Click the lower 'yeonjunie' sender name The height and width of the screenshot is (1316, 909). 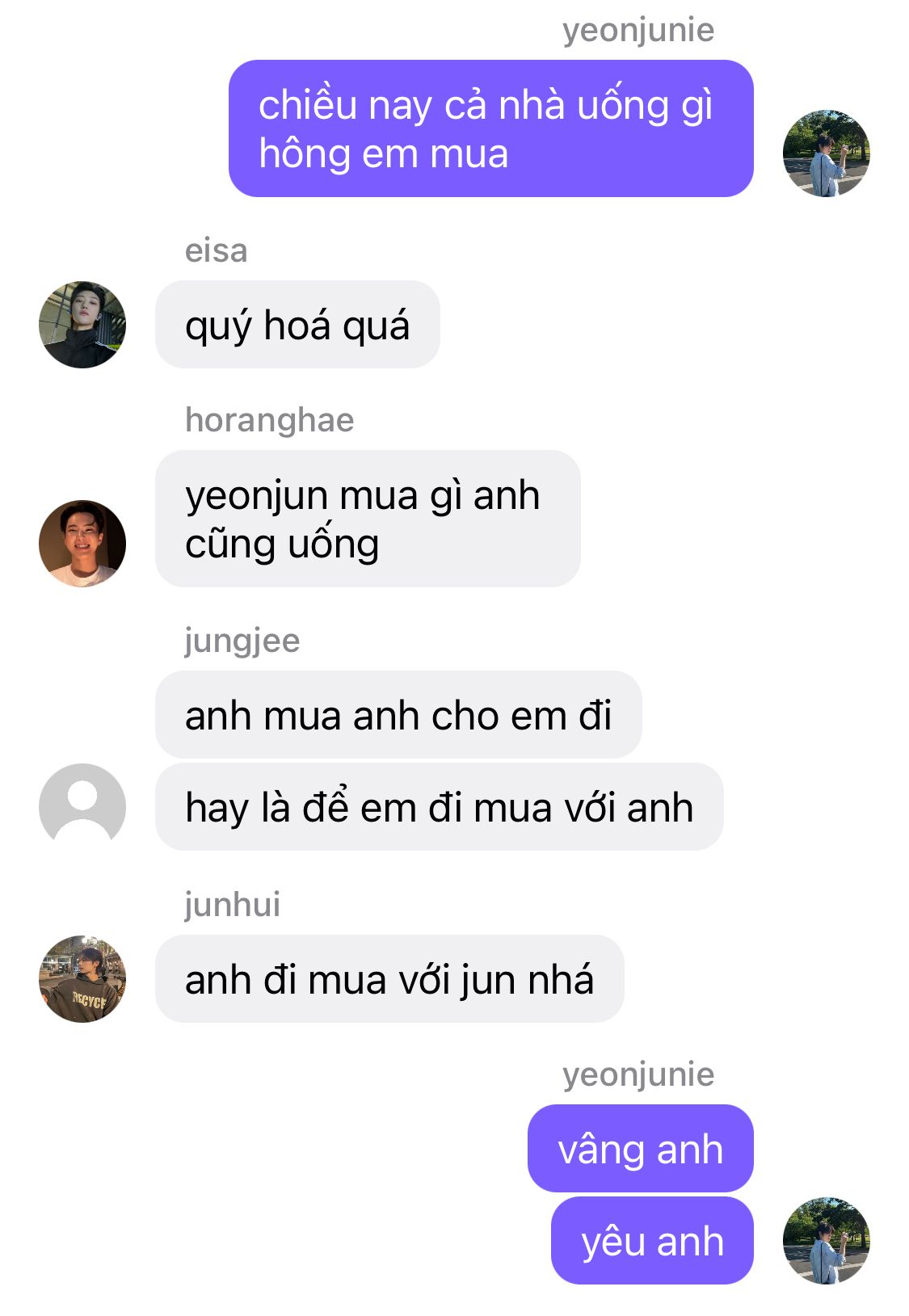click(638, 1075)
